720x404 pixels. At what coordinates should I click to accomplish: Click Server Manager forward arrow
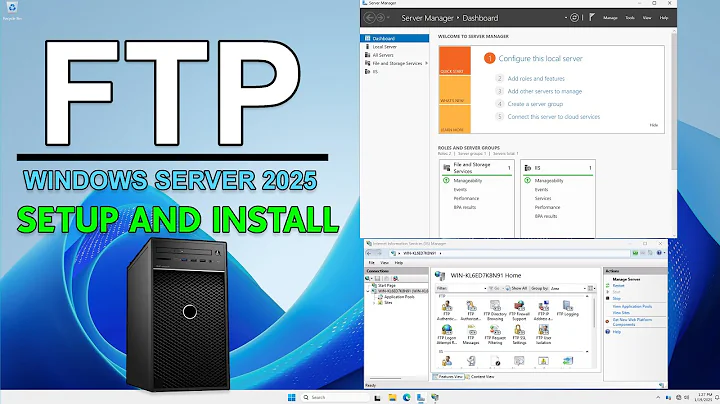(x=380, y=18)
